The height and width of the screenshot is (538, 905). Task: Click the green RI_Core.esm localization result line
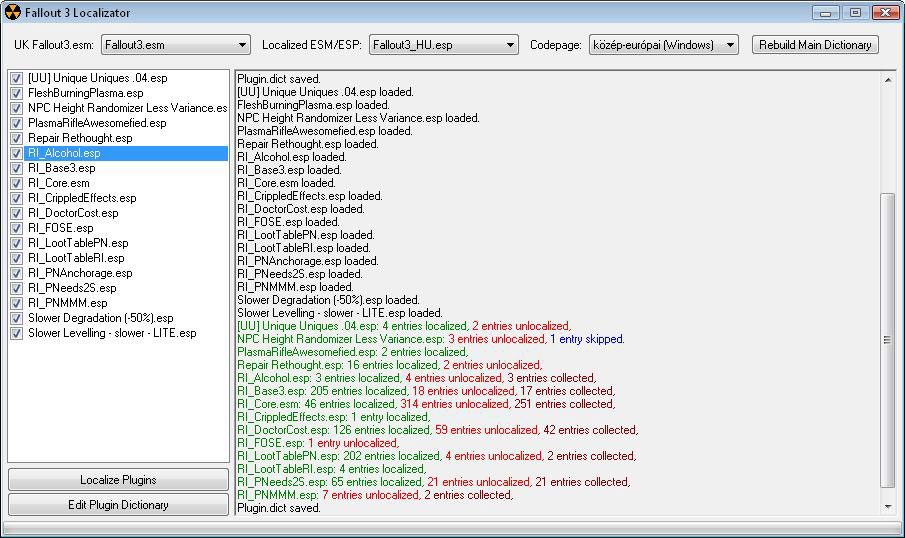tap(426, 404)
